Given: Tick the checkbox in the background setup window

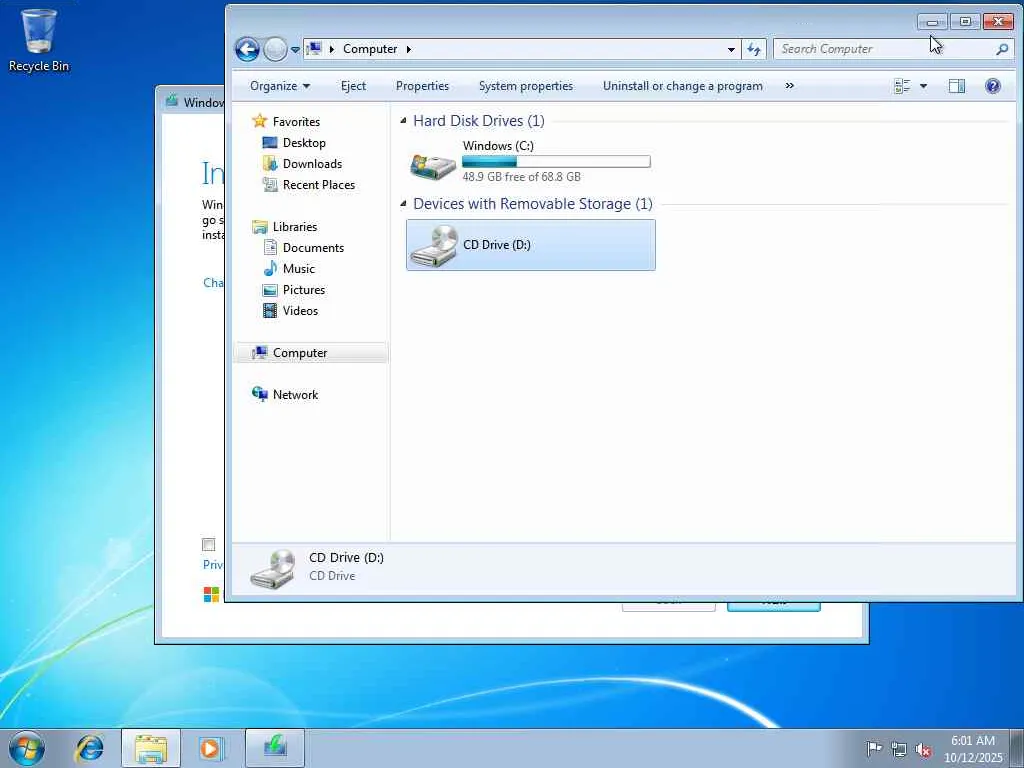Looking at the screenshot, I should click(208, 545).
